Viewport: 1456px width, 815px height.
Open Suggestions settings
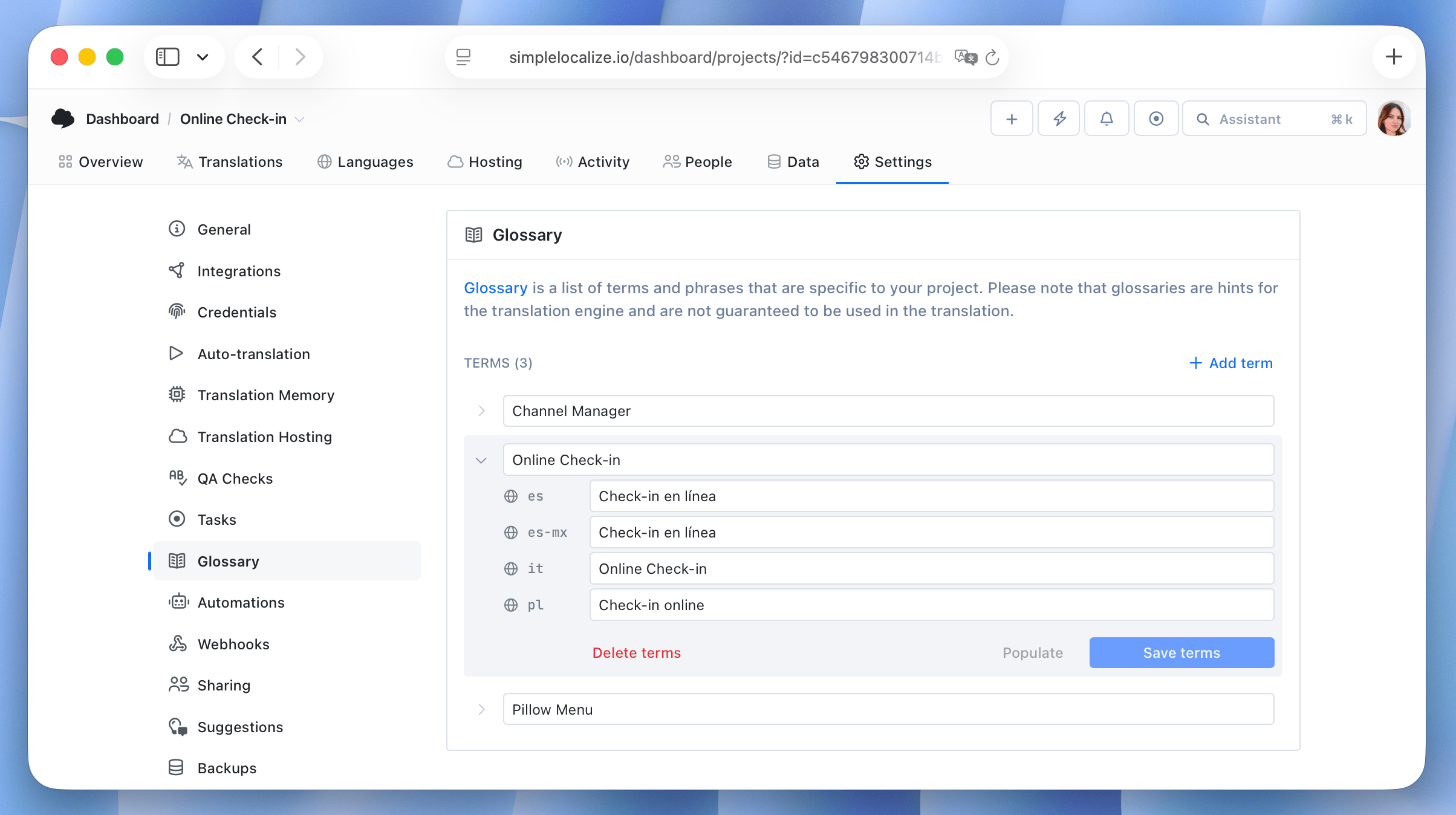coord(287,727)
